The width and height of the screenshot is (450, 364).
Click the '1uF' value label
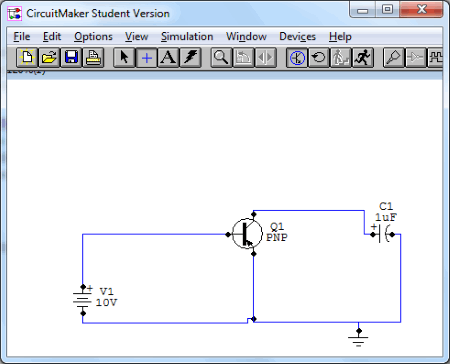pyautogui.click(x=386, y=217)
